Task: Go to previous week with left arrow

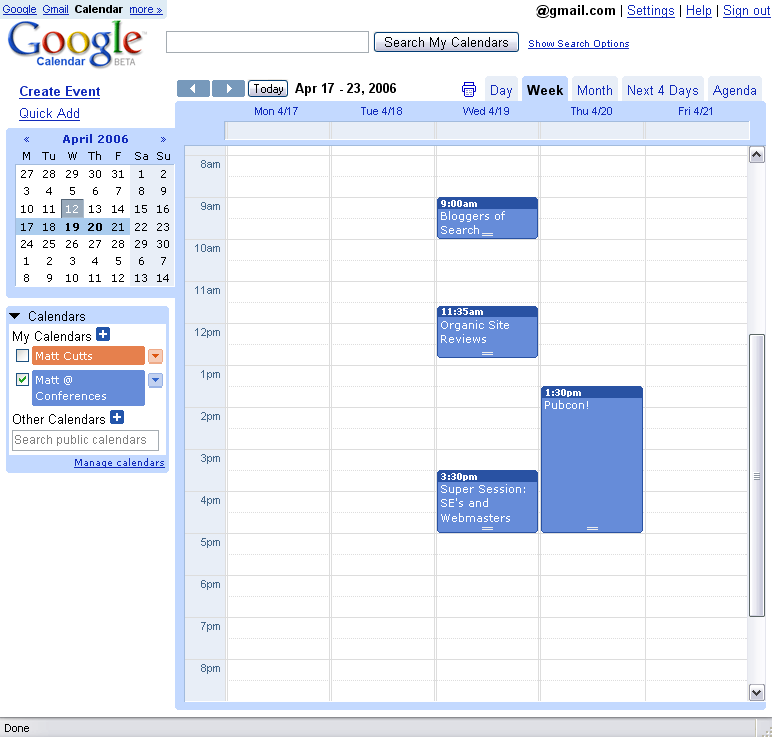Action: click(193, 89)
